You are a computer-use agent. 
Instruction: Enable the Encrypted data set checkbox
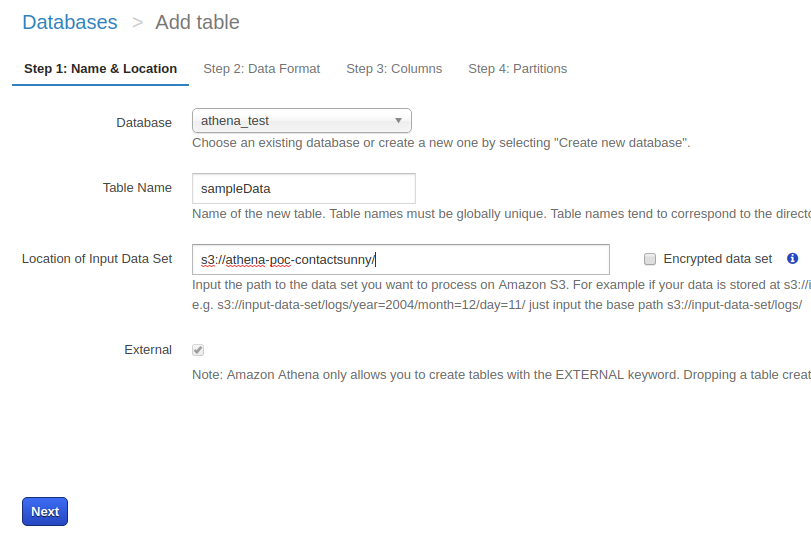click(x=650, y=259)
